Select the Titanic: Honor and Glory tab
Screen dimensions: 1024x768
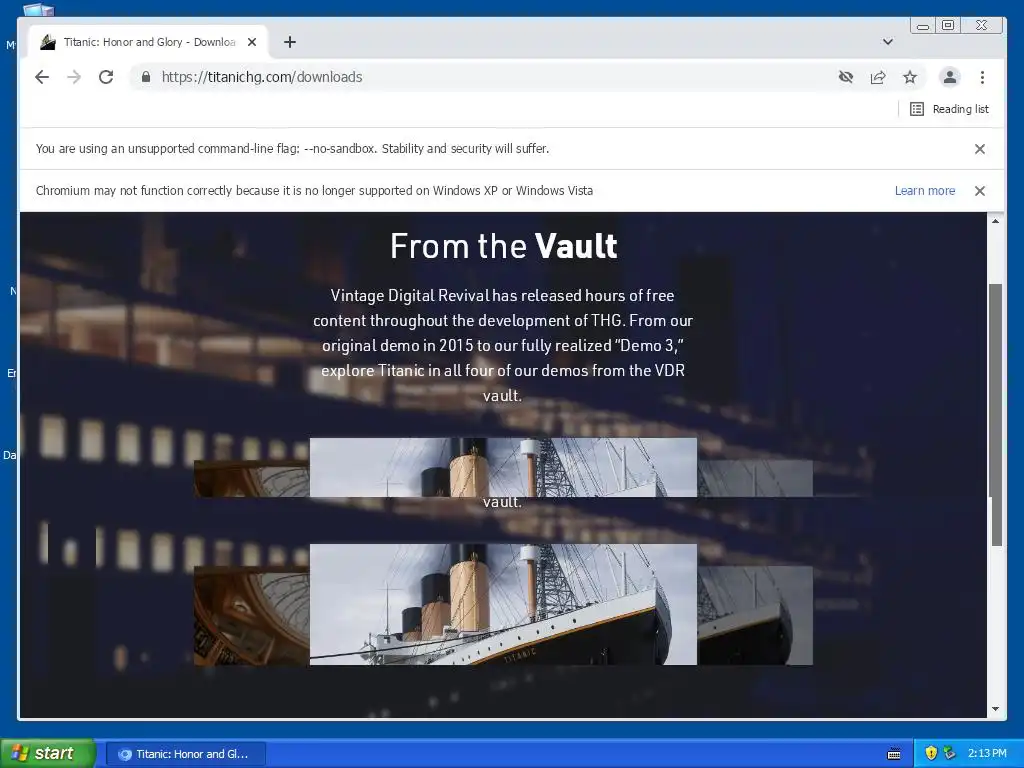pos(149,42)
